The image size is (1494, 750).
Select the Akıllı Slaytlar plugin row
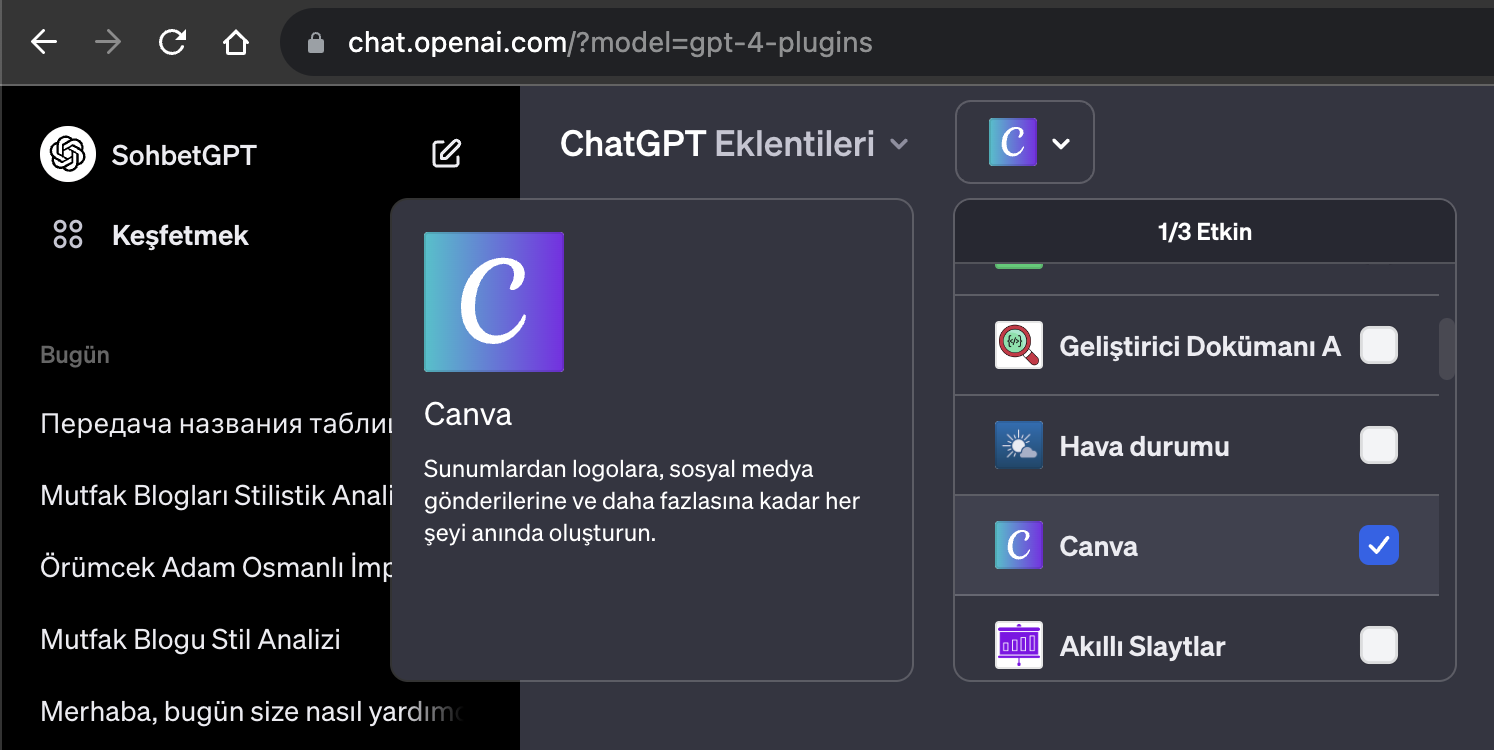click(1197, 638)
